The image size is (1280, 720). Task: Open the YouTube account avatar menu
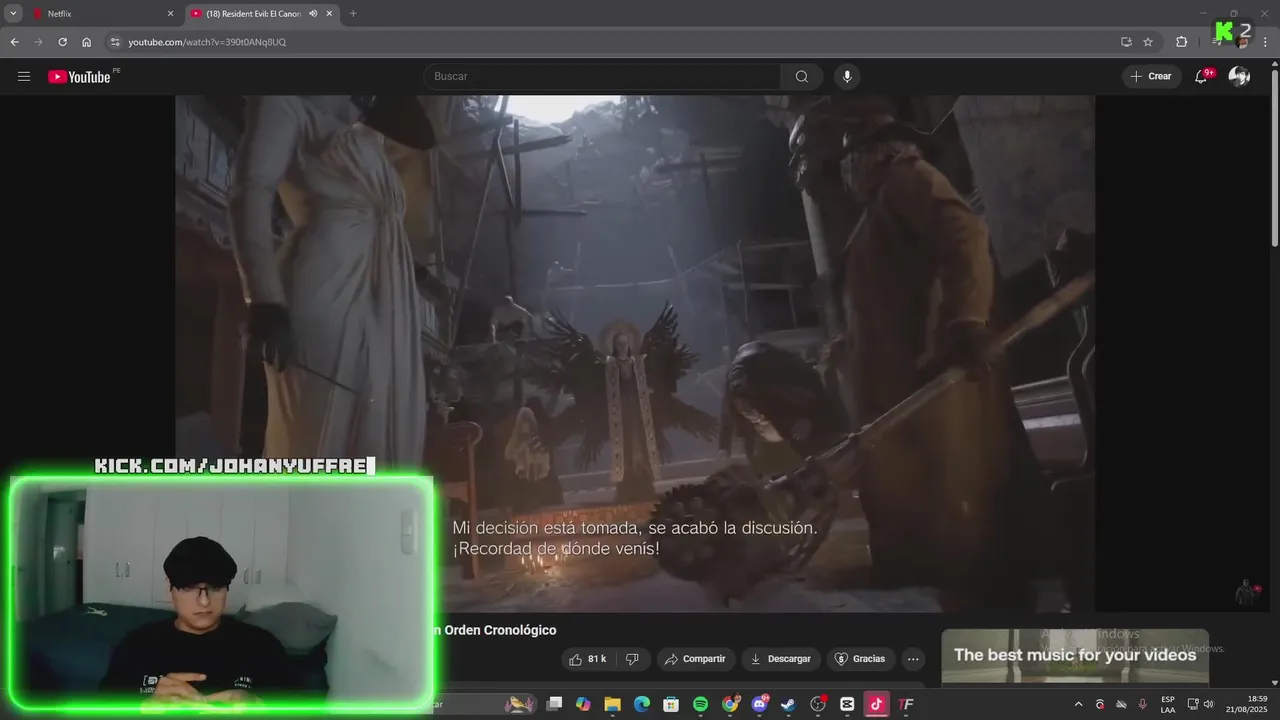click(1240, 76)
